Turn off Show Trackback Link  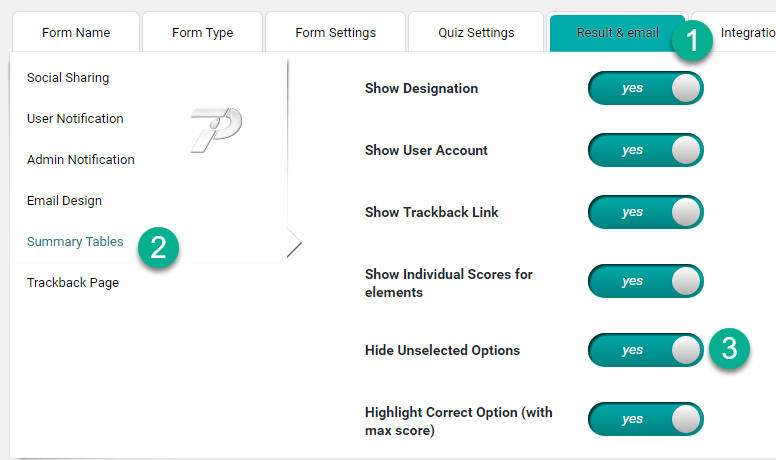coord(646,212)
